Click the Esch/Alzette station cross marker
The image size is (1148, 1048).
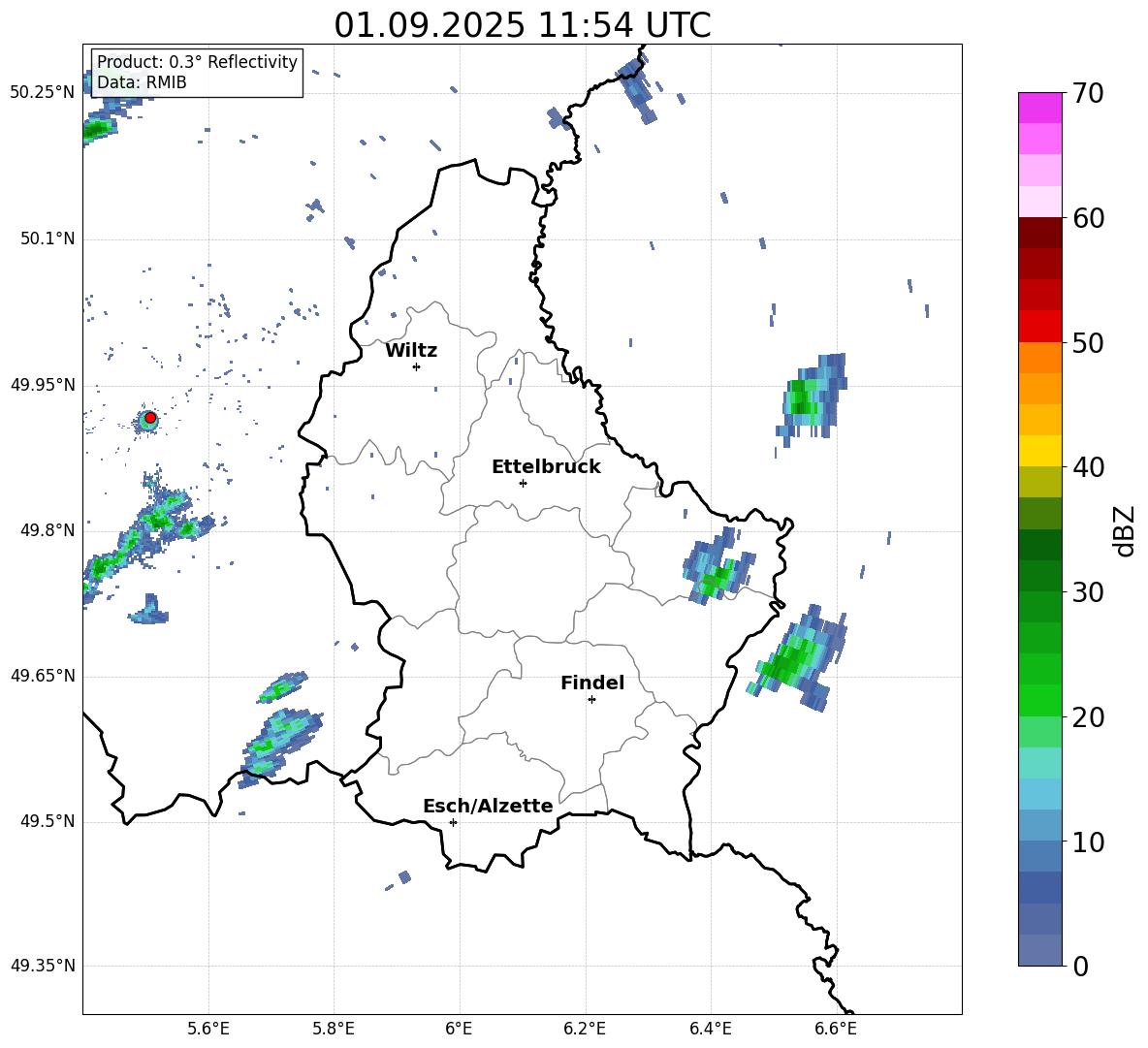[453, 822]
